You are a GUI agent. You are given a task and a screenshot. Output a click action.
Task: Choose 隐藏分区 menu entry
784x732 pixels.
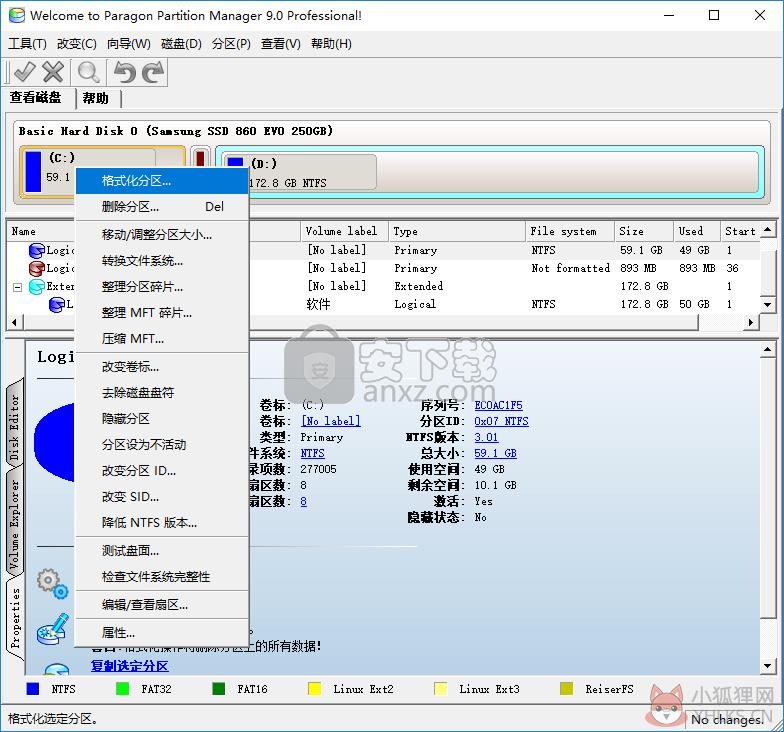coord(162,418)
